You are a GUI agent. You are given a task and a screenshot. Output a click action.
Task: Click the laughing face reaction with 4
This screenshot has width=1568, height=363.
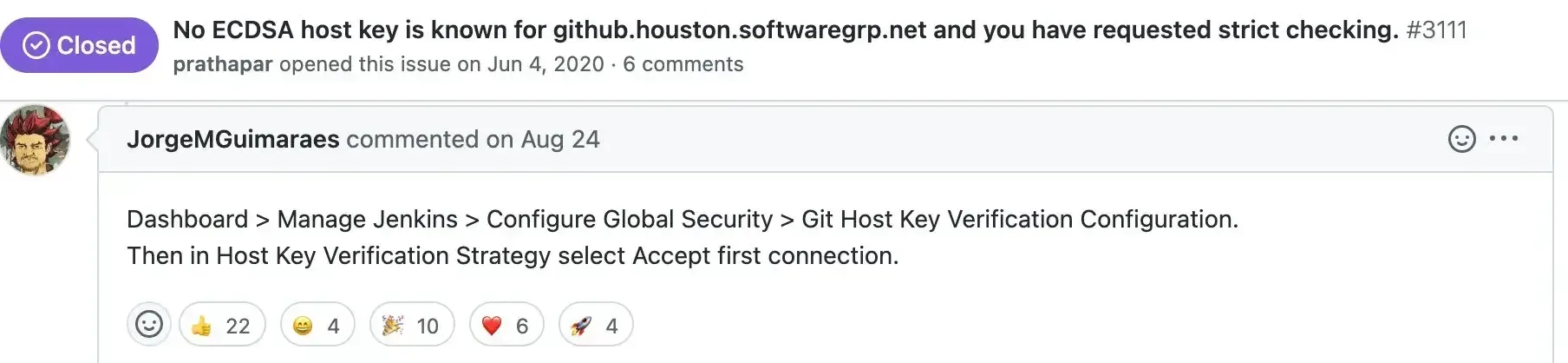317,326
